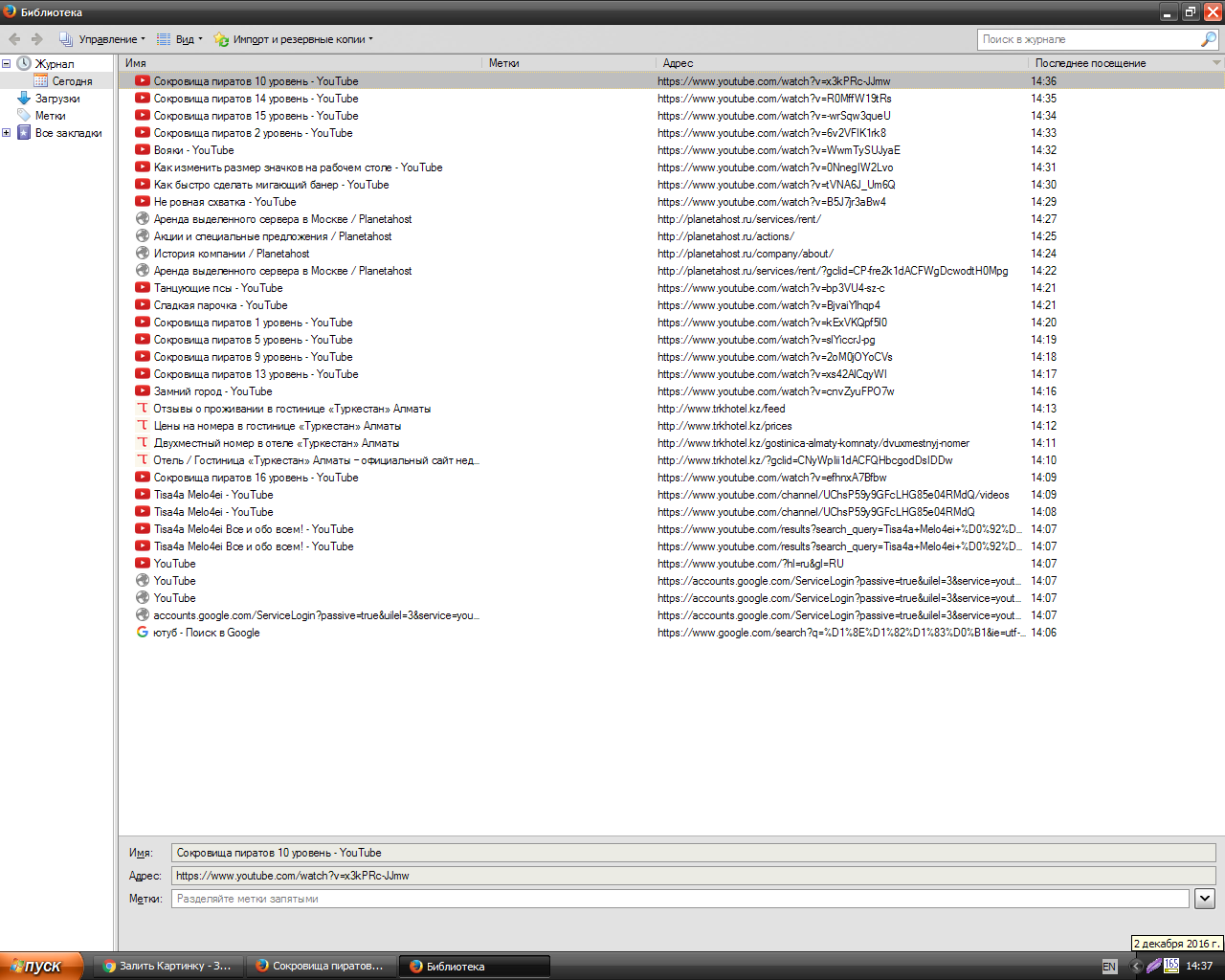Image resolution: width=1225 pixels, height=980 pixels.
Task: Select 'Как изменить размер значков на рабочем столе'
Action: click(x=672, y=167)
